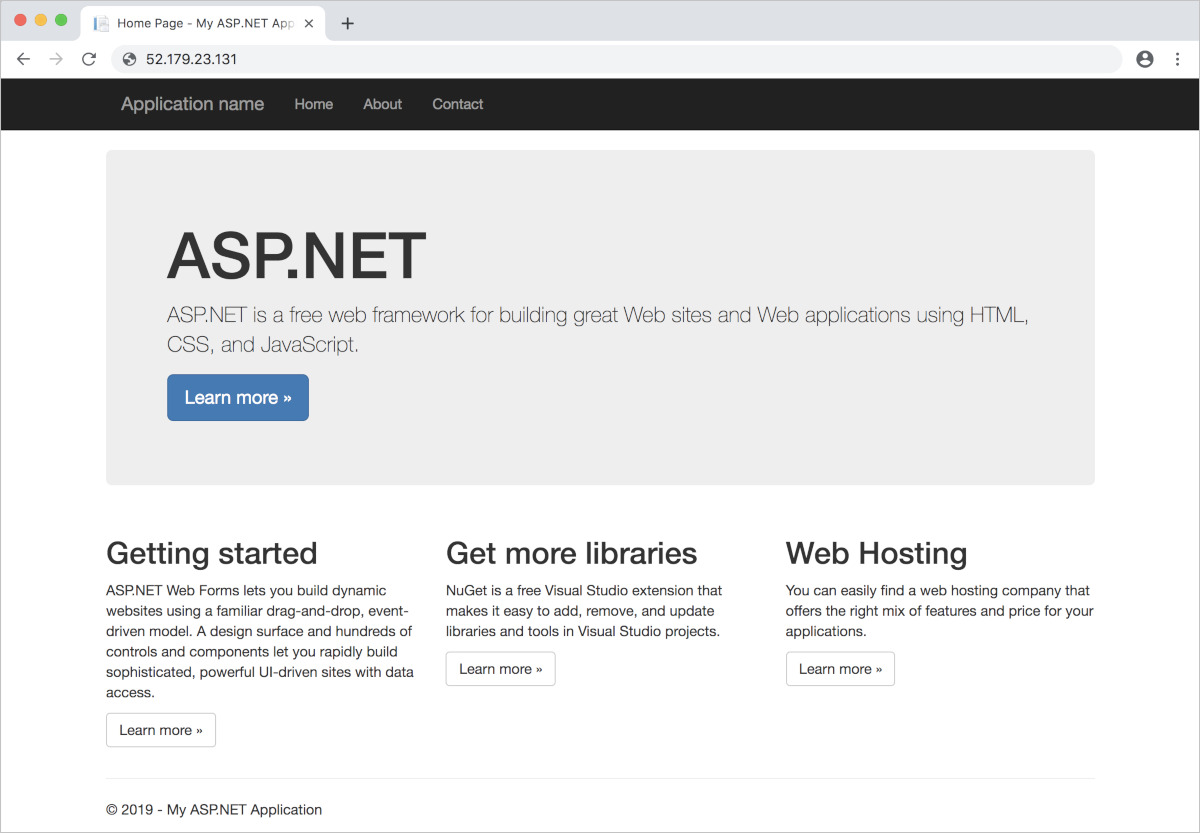Viewport: 1200px width, 833px height.
Task: Open the browser profile account icon
Action: [1144, 58]
